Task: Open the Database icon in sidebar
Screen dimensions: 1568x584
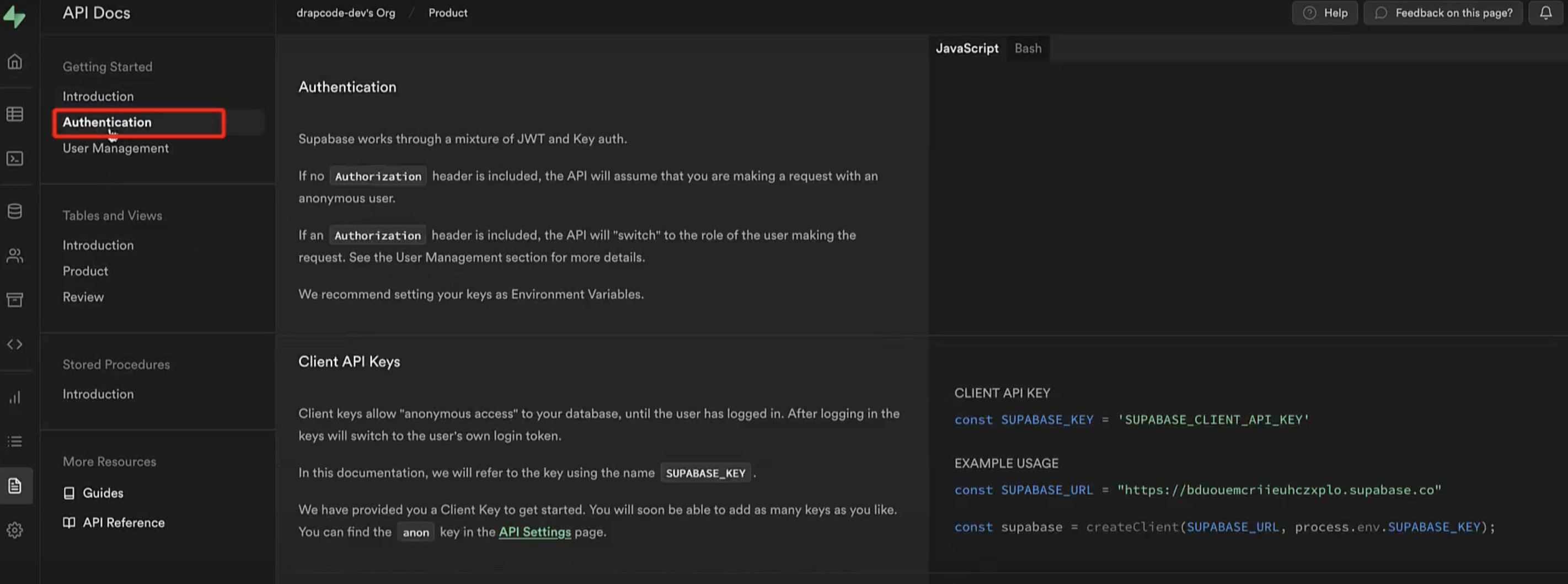Action: [14, 211]
